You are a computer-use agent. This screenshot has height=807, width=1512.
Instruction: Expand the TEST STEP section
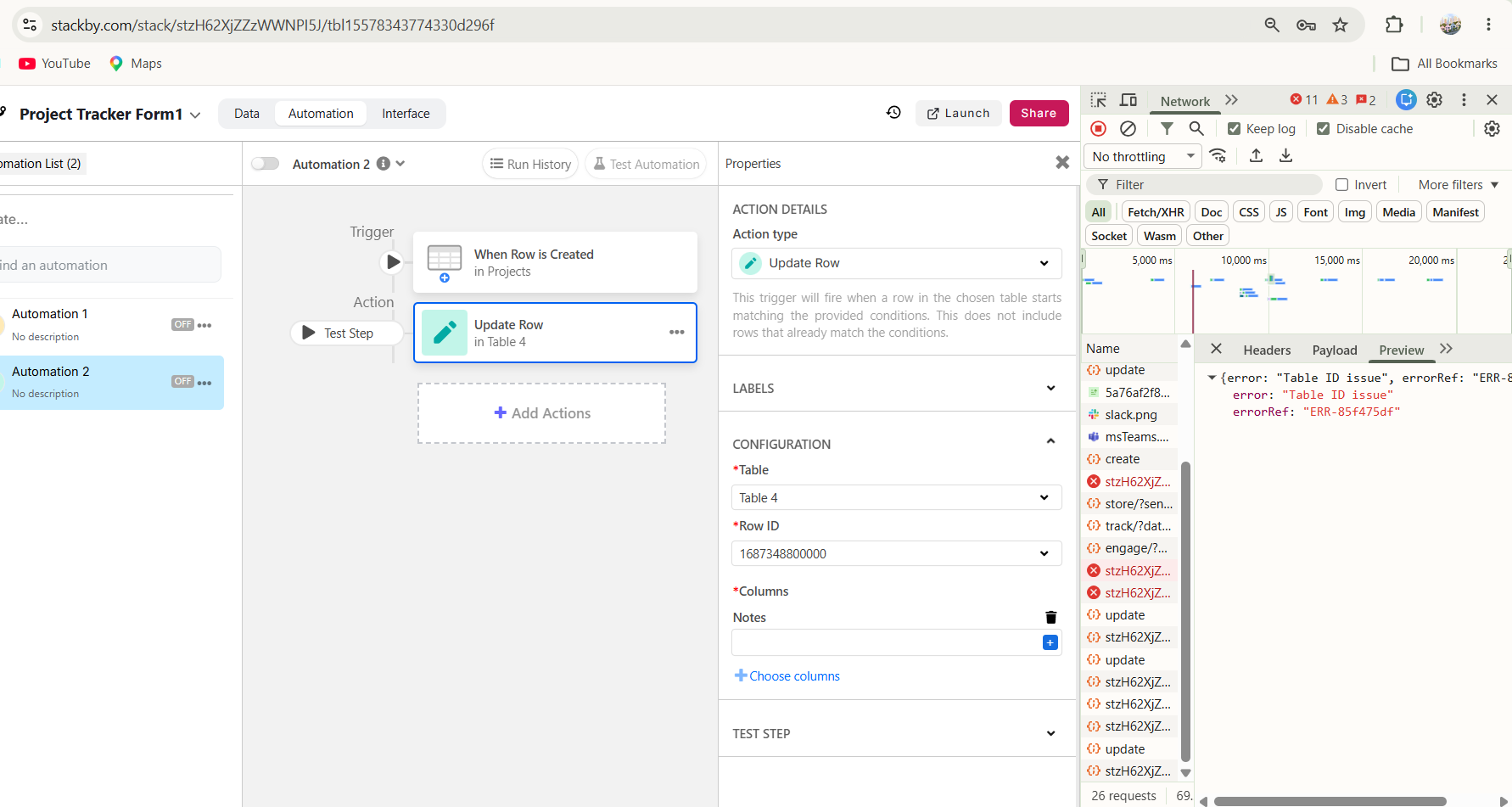pyautogui.click(x=896, y=733)
